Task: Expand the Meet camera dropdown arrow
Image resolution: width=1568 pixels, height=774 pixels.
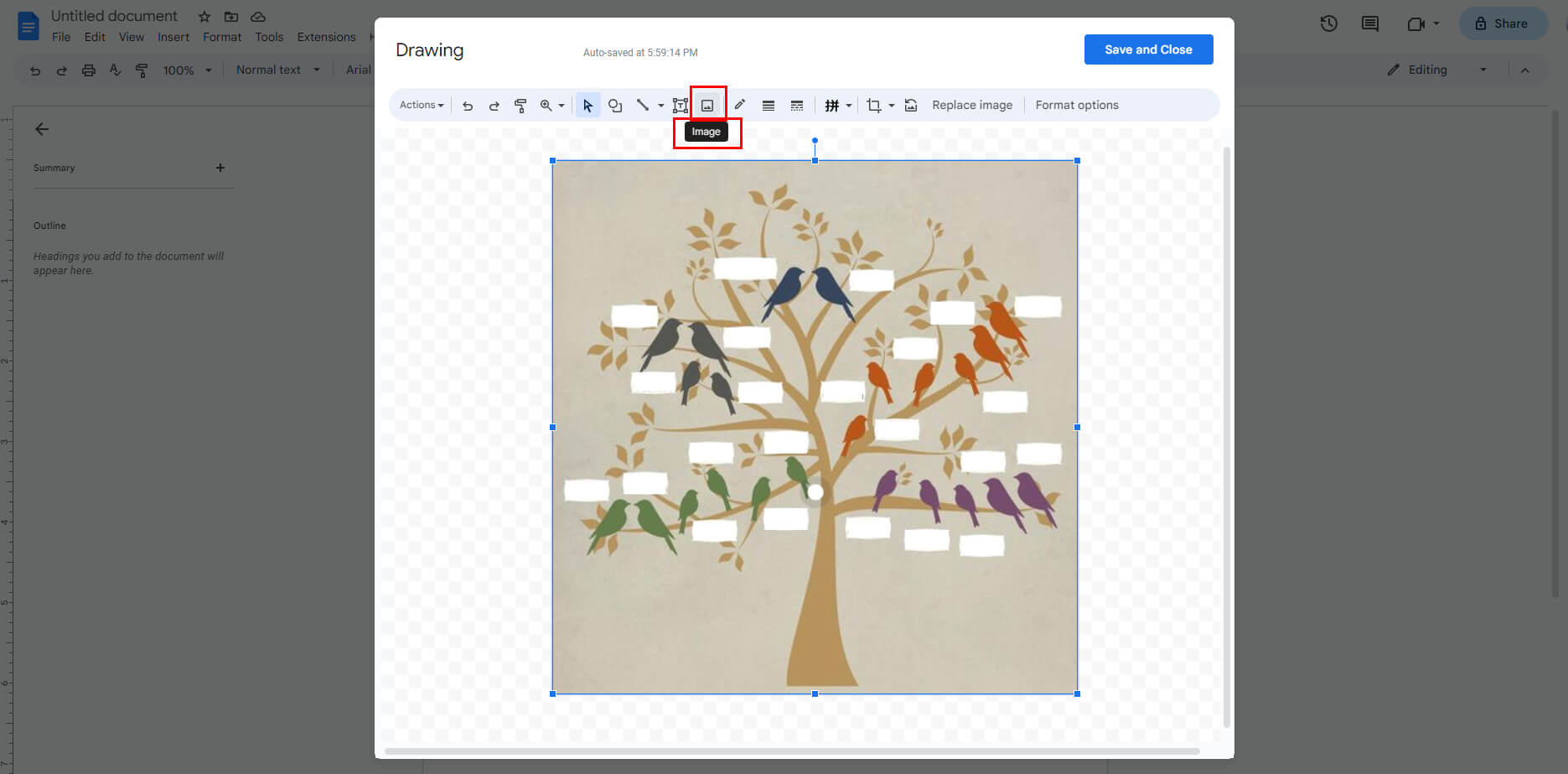Action: pyautogui.click(x=1436, y=23)
